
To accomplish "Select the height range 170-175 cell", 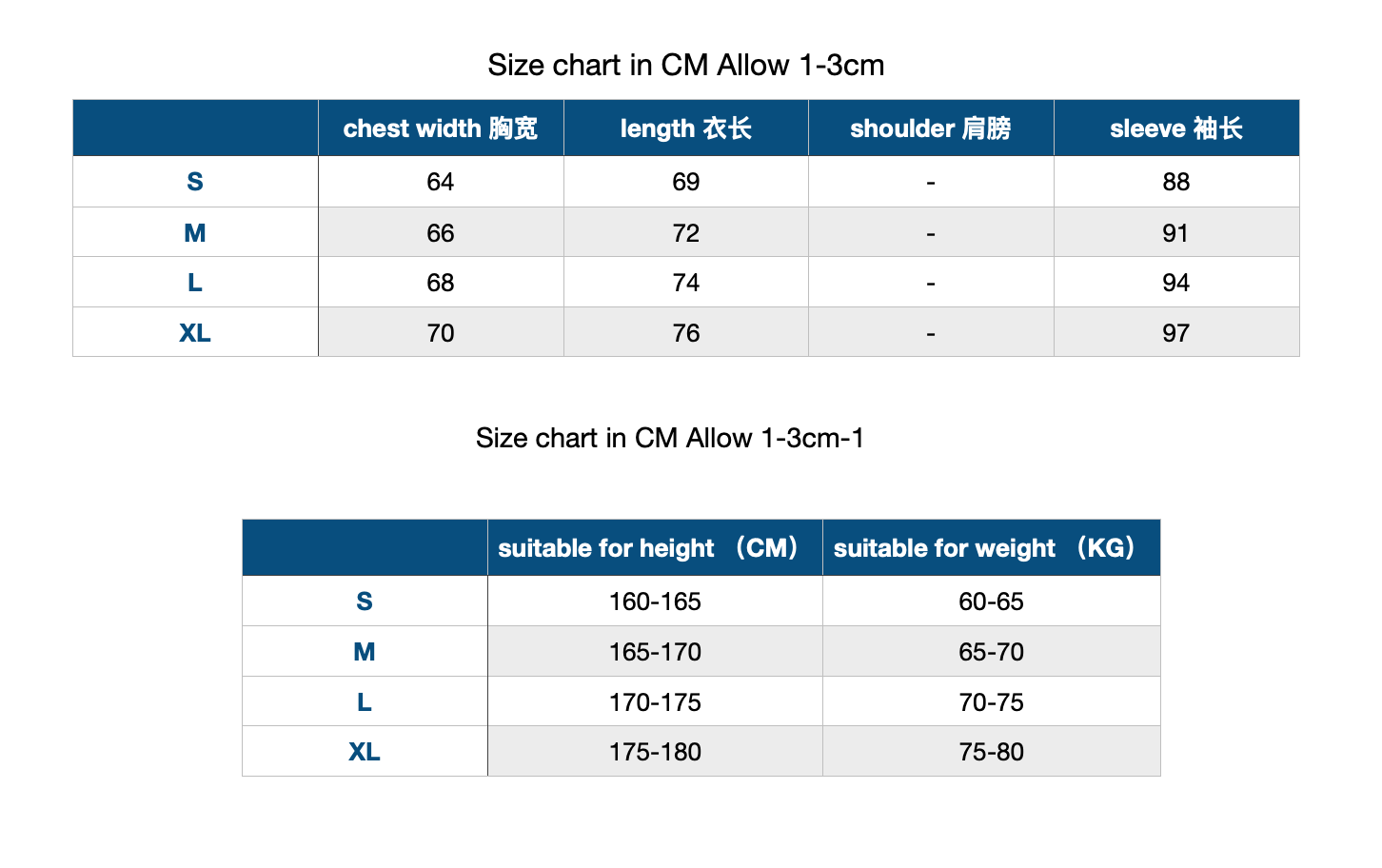I will 655,701.
